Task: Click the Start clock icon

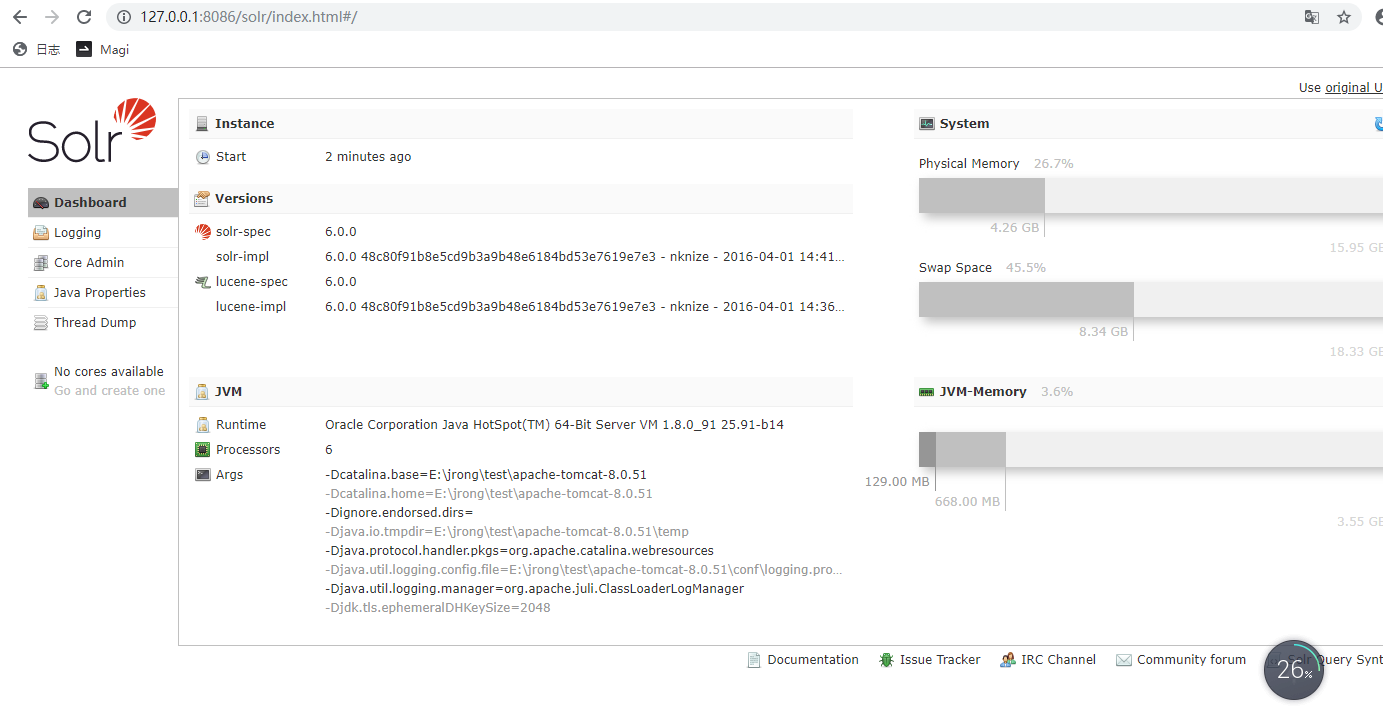Action: point(203,157)
